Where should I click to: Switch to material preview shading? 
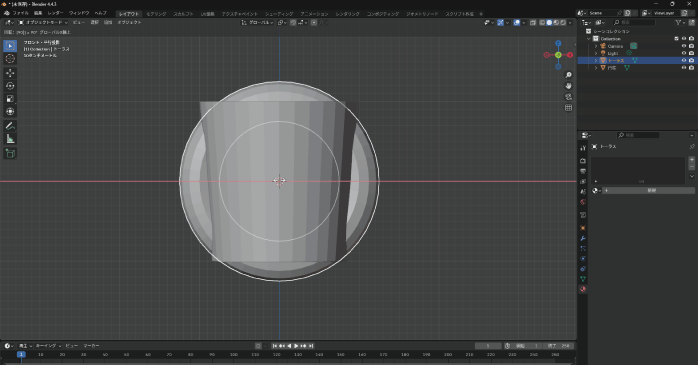[556, 22]
